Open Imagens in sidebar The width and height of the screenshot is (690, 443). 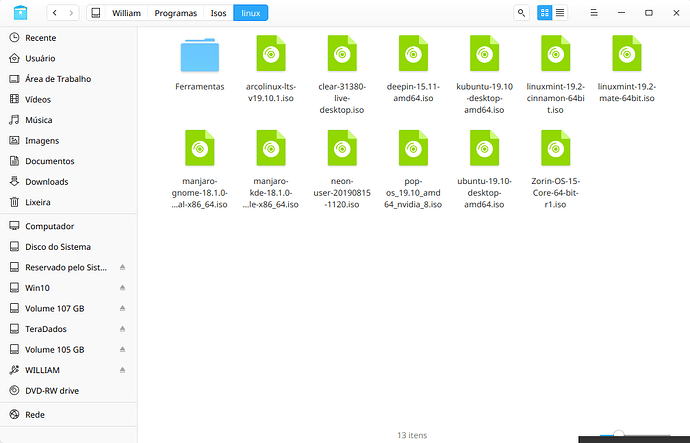[69, 140]
